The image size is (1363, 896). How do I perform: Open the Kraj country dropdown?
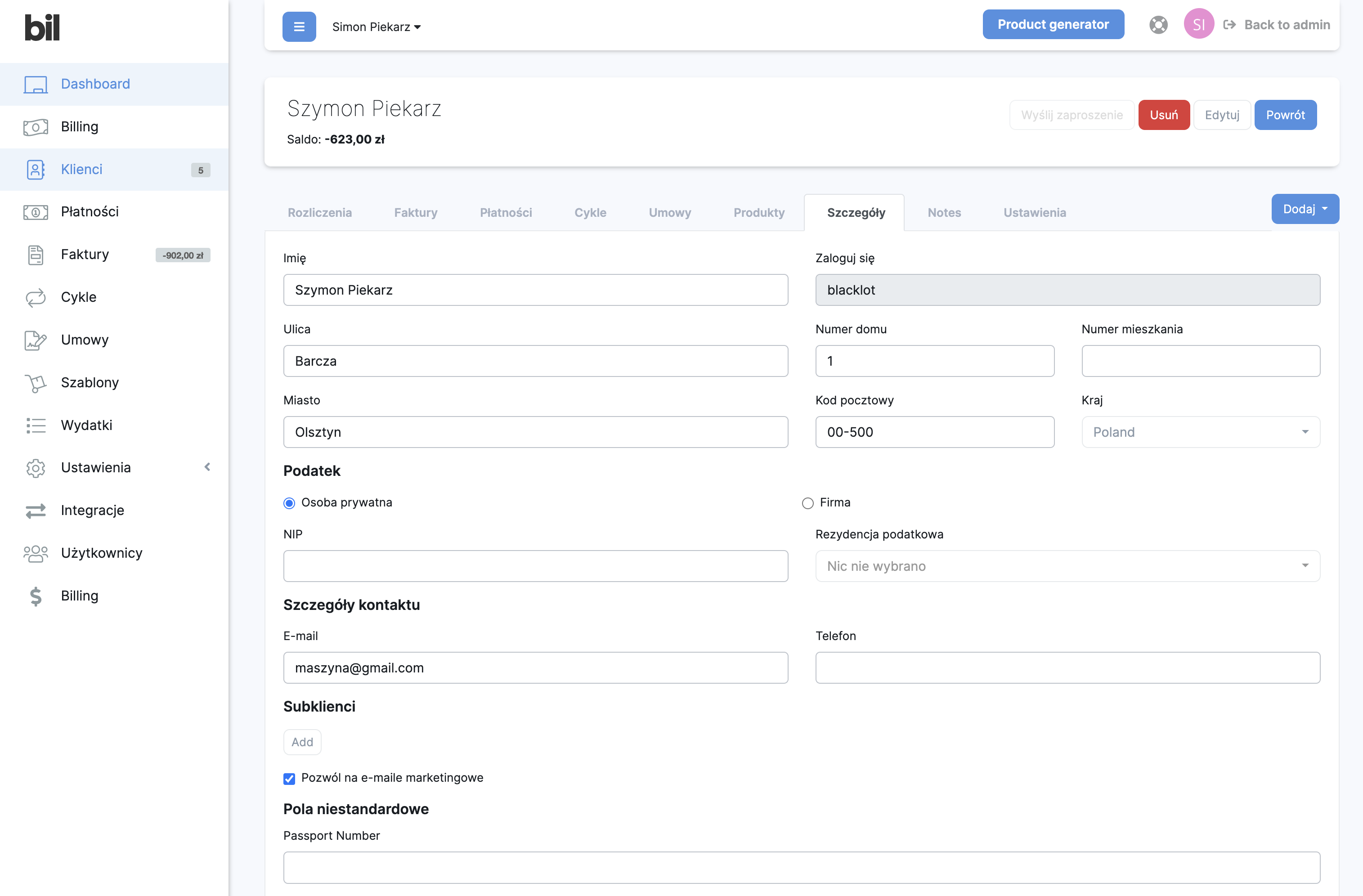coord(1200,432)
